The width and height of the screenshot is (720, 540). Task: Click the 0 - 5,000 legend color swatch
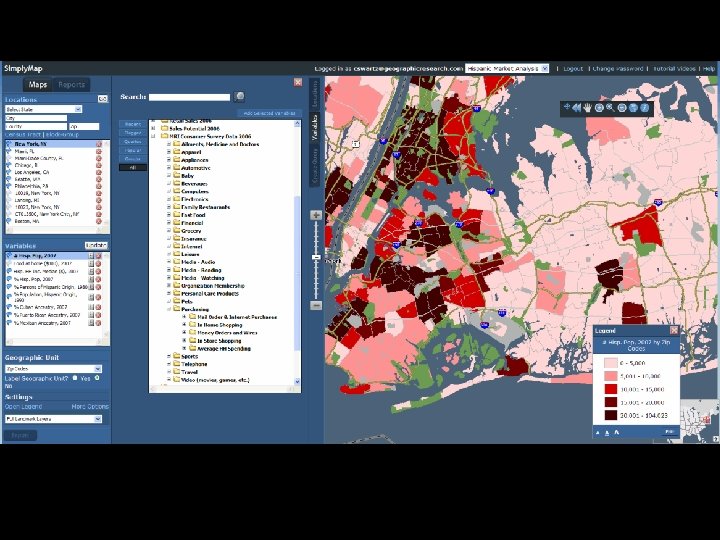[x=610, y=363]
